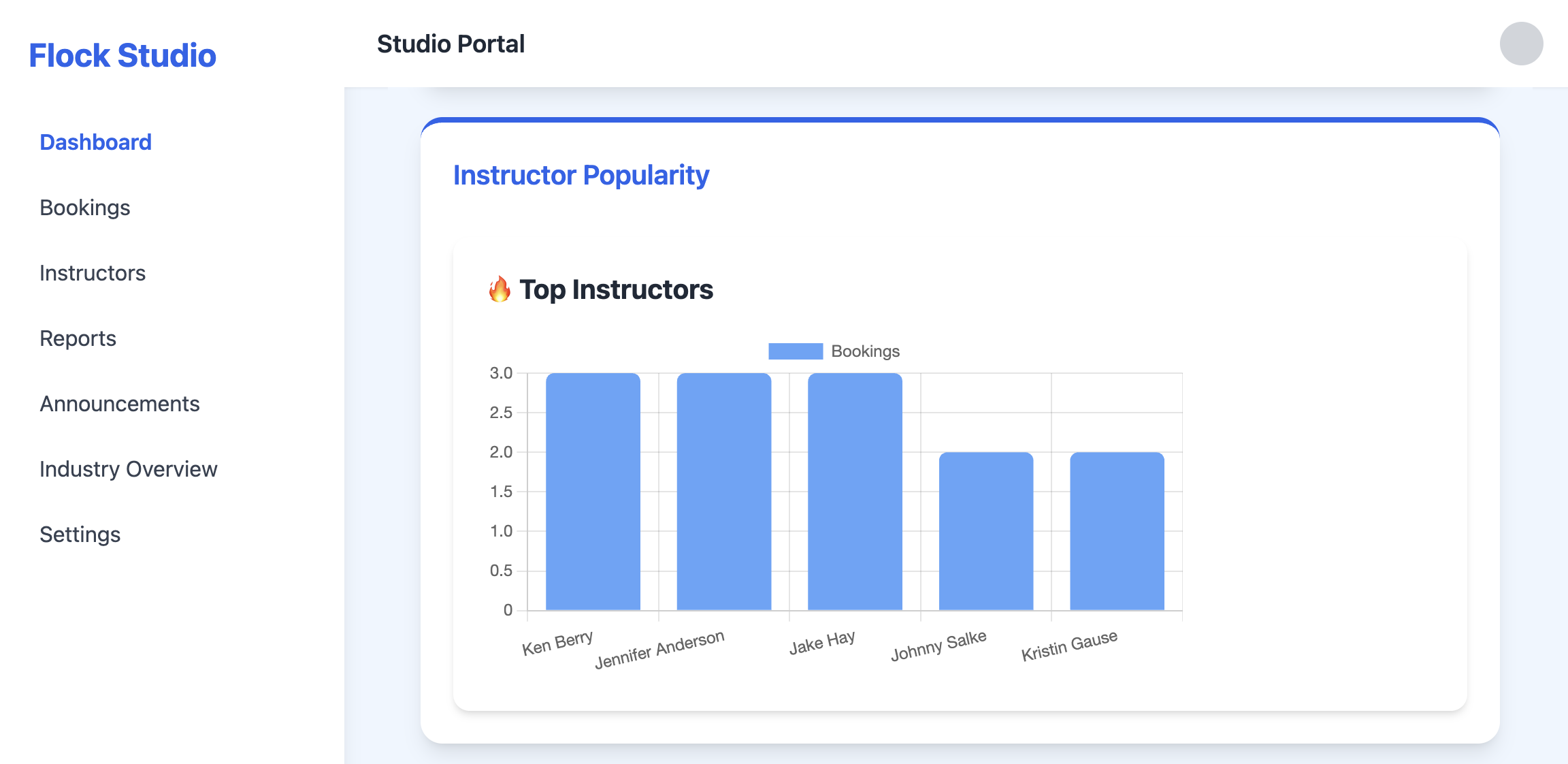Open the Instructors page
This screenshot has width=1568, height=764.
pyautogui.click(x=93, y=272)
